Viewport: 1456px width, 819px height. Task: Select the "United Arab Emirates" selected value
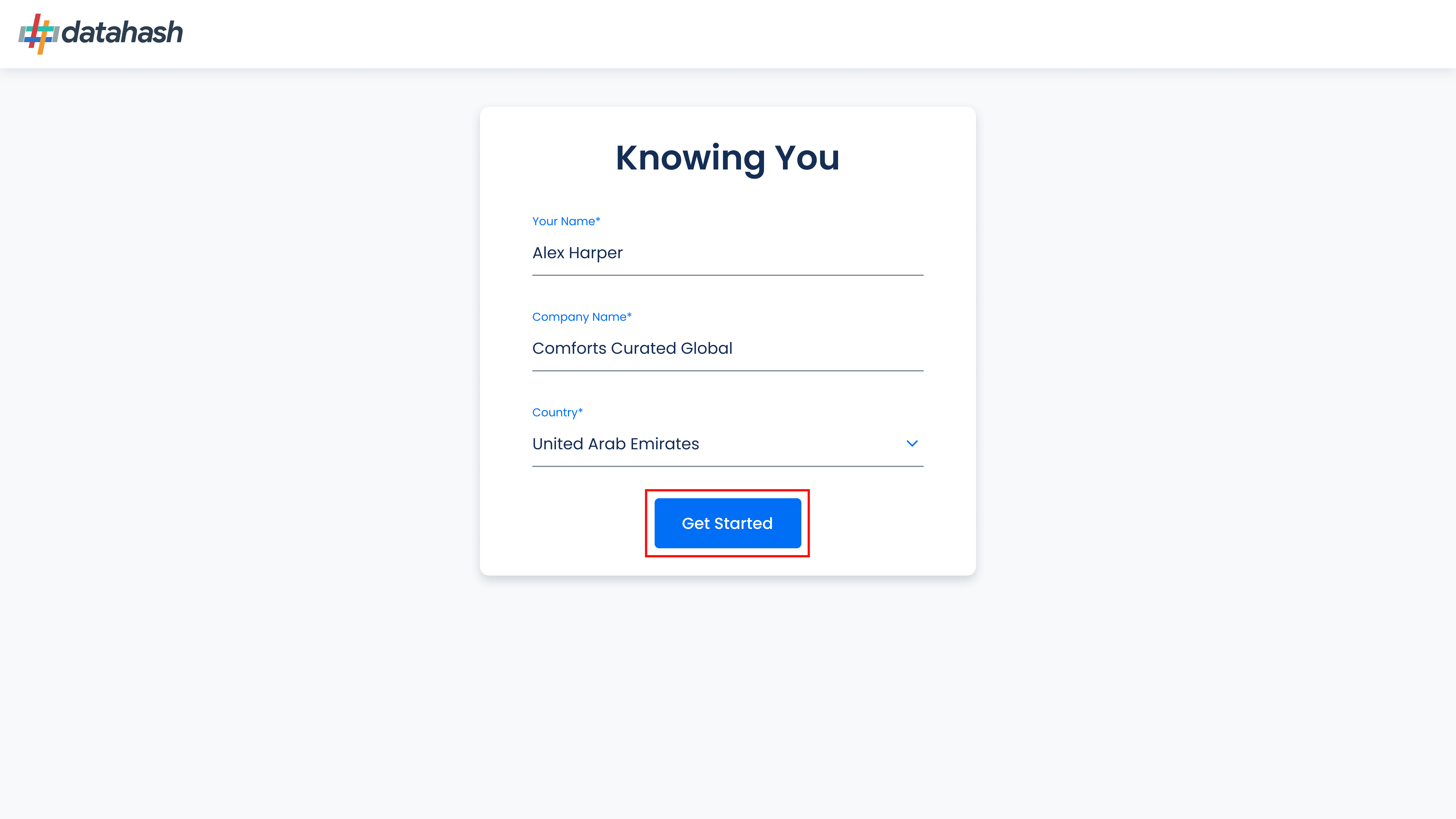click(615, 444)
